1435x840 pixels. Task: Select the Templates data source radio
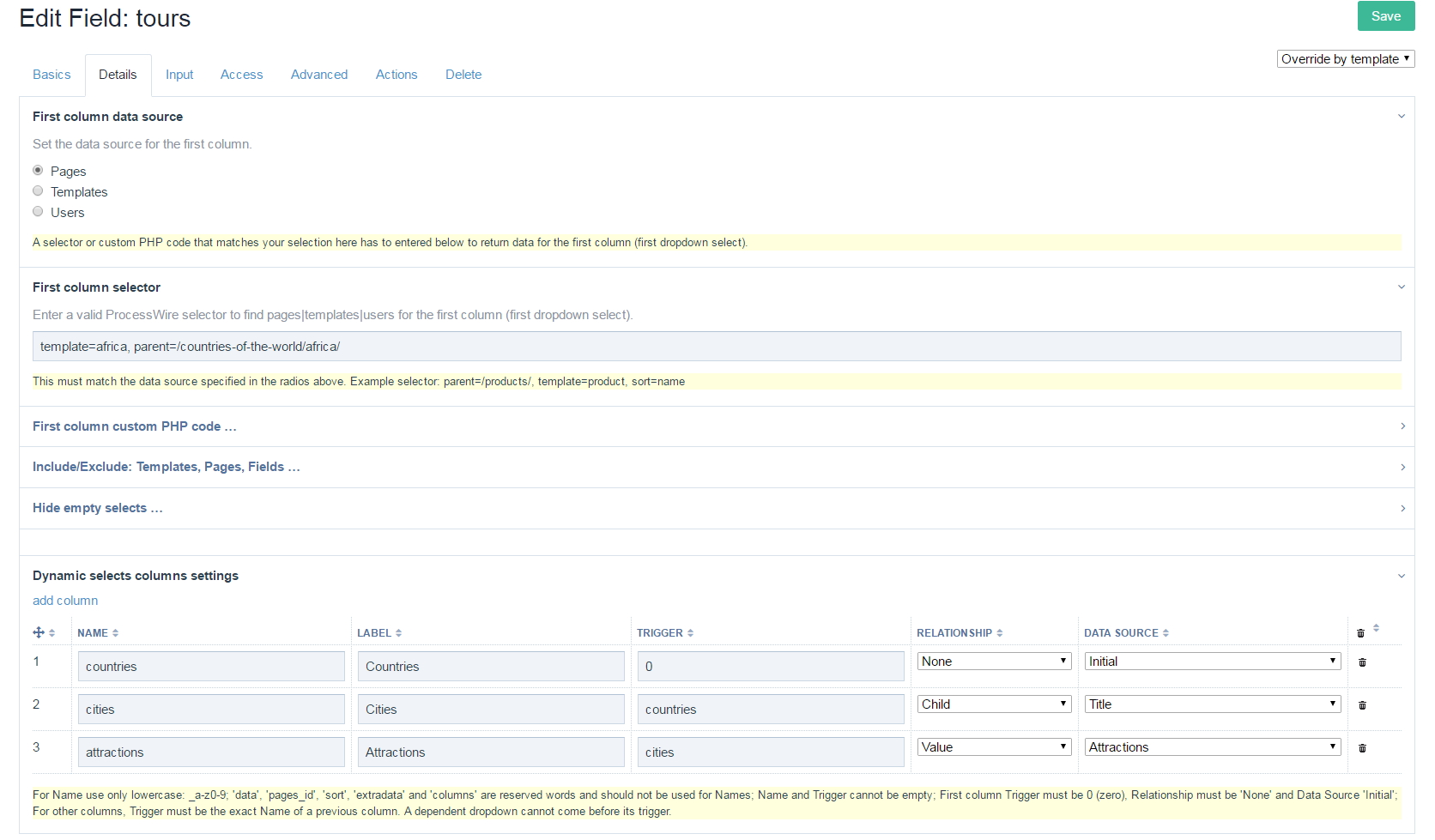tap(38, 190)
